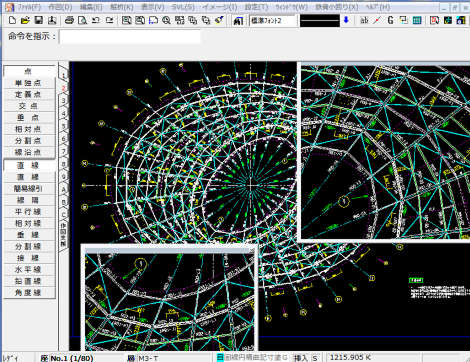Create a new file with the blank page icon
The height and width of the screenshot is (362, 470).
12,20
